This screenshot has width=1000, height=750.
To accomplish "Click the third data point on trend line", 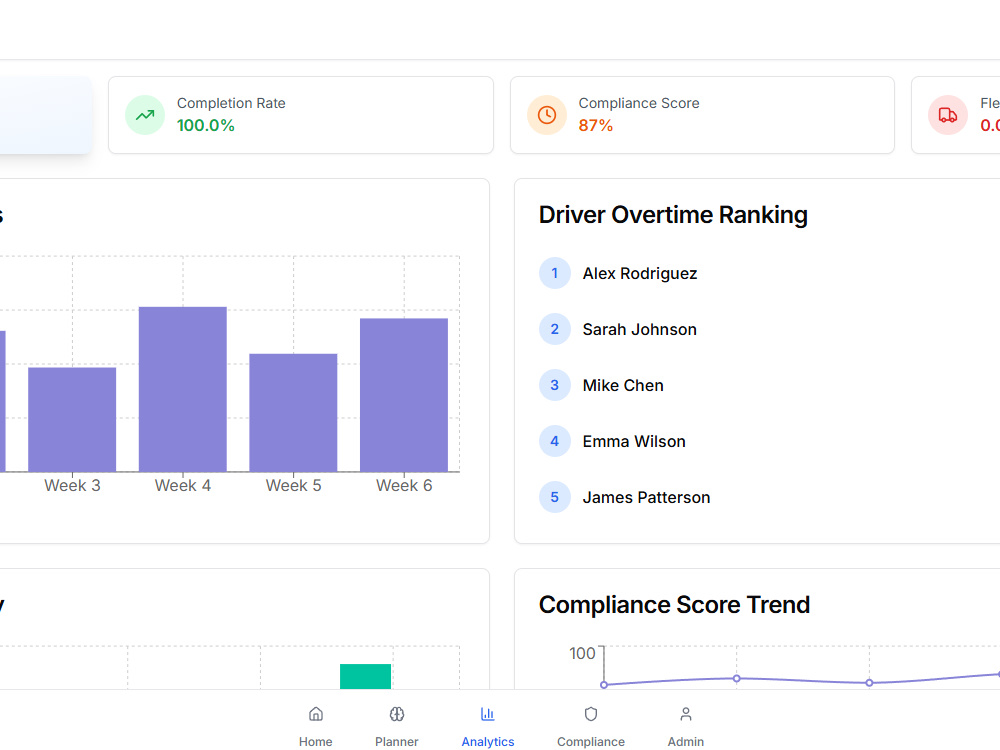I will [x=869, y=682].
